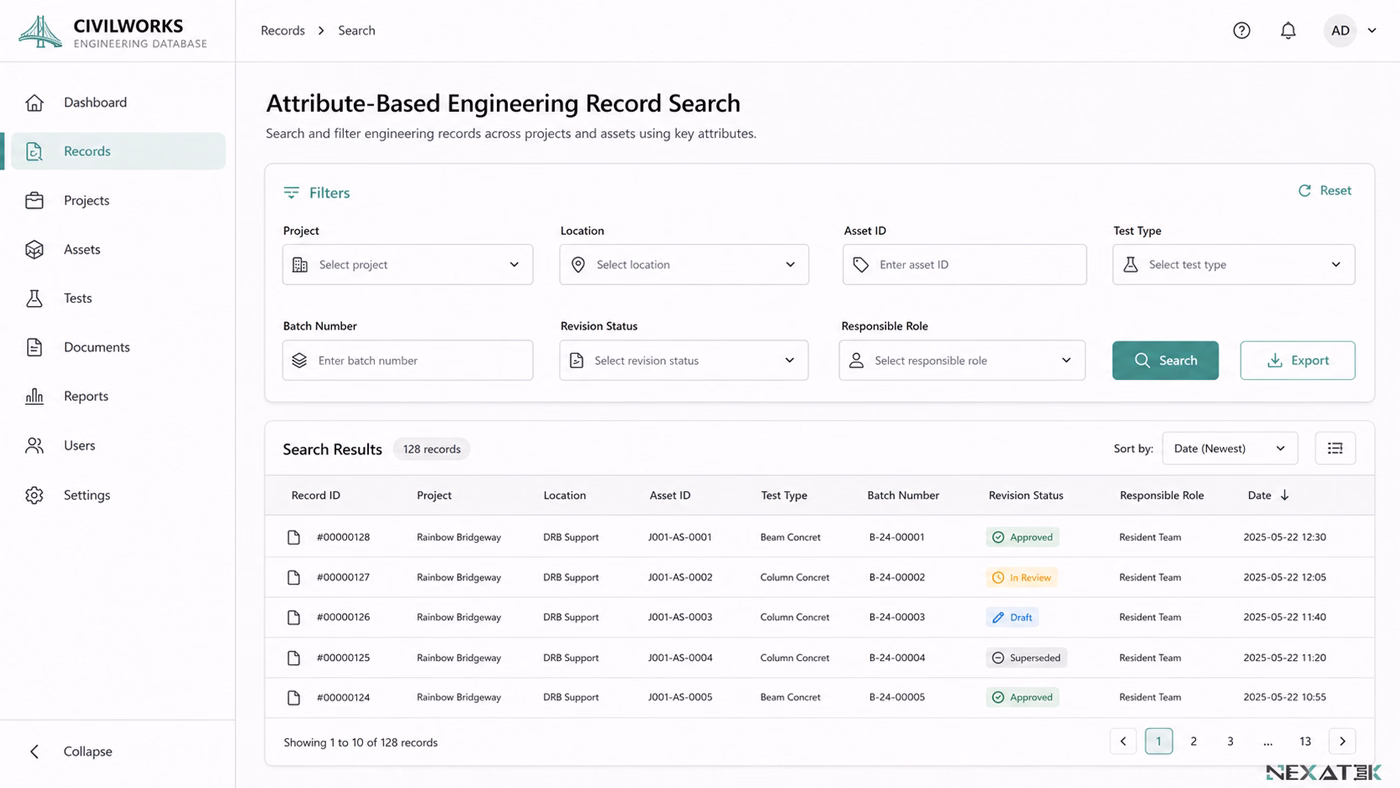
Task: Go to page 3 of results
Action: pyautogui.click(x=1230, y=741)
